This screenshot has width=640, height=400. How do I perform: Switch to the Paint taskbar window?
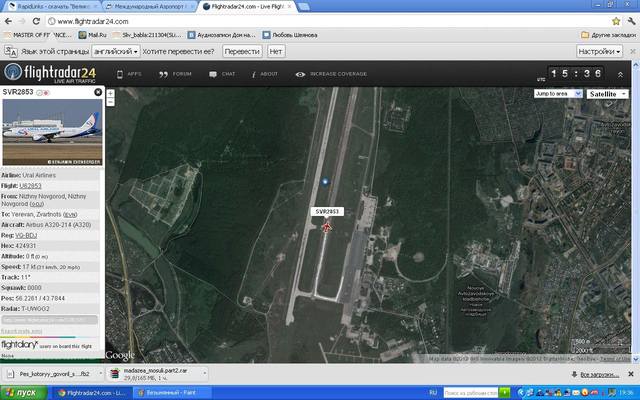click(171, 393)
